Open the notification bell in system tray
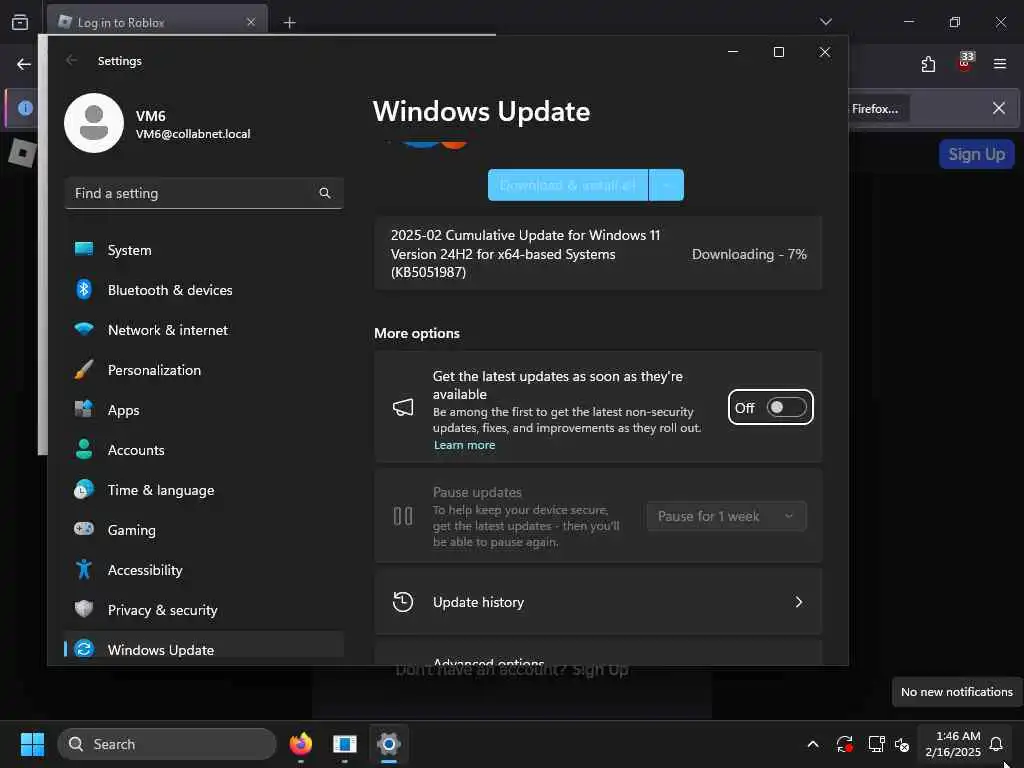The width and height of the screenshot is (1024, 768). (x=996, y=744)
